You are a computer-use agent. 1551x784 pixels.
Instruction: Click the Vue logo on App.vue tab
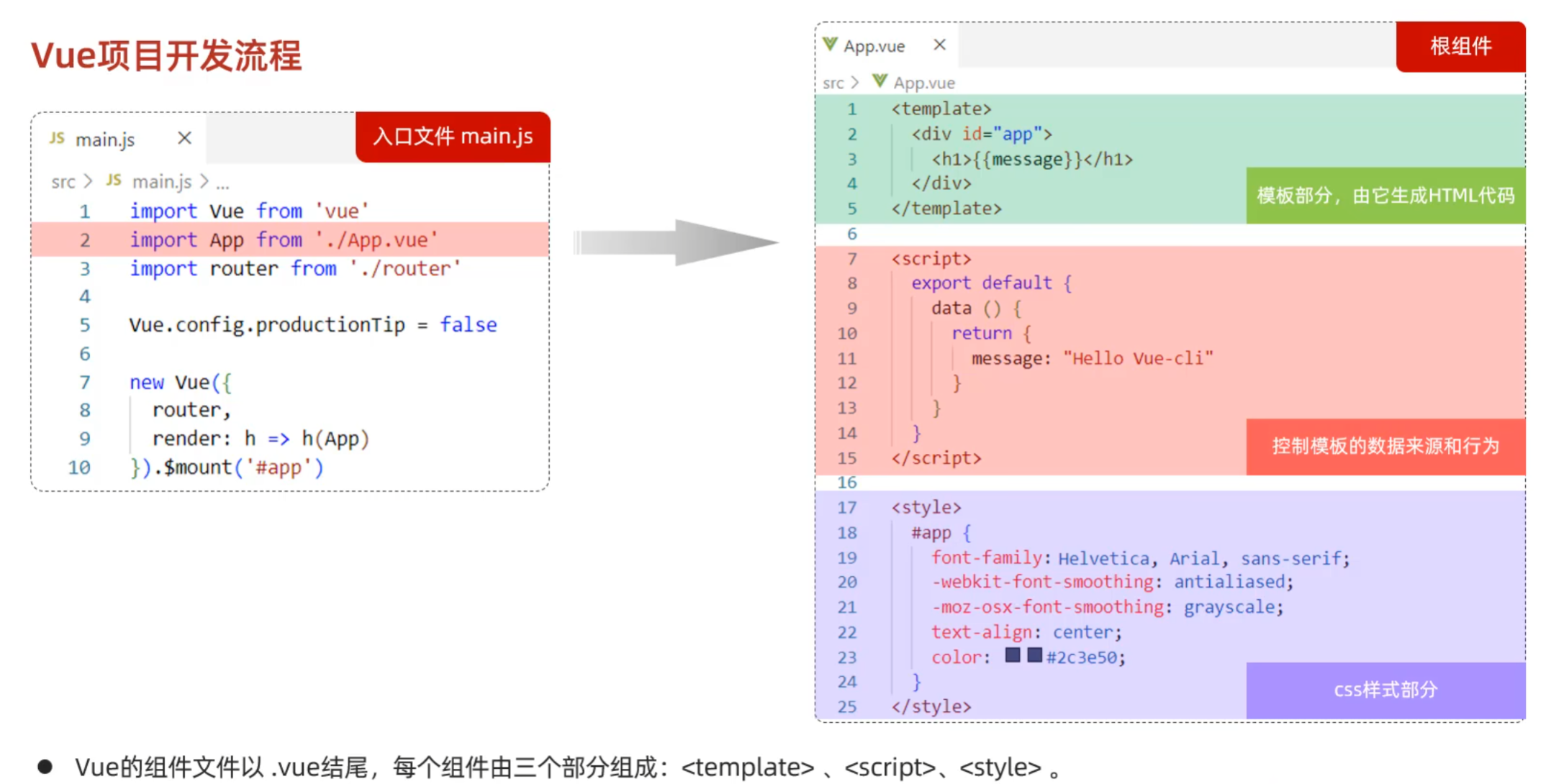coord(830,45)
